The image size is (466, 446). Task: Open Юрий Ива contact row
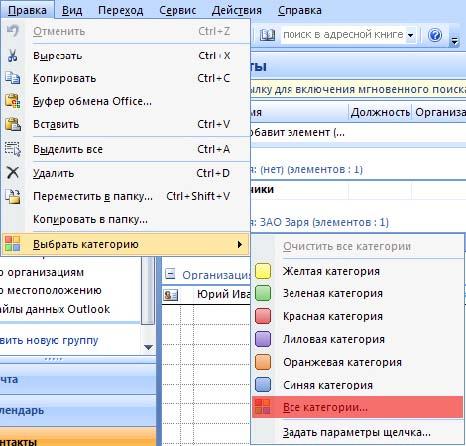pyautogui.click(x=206, y=294)
